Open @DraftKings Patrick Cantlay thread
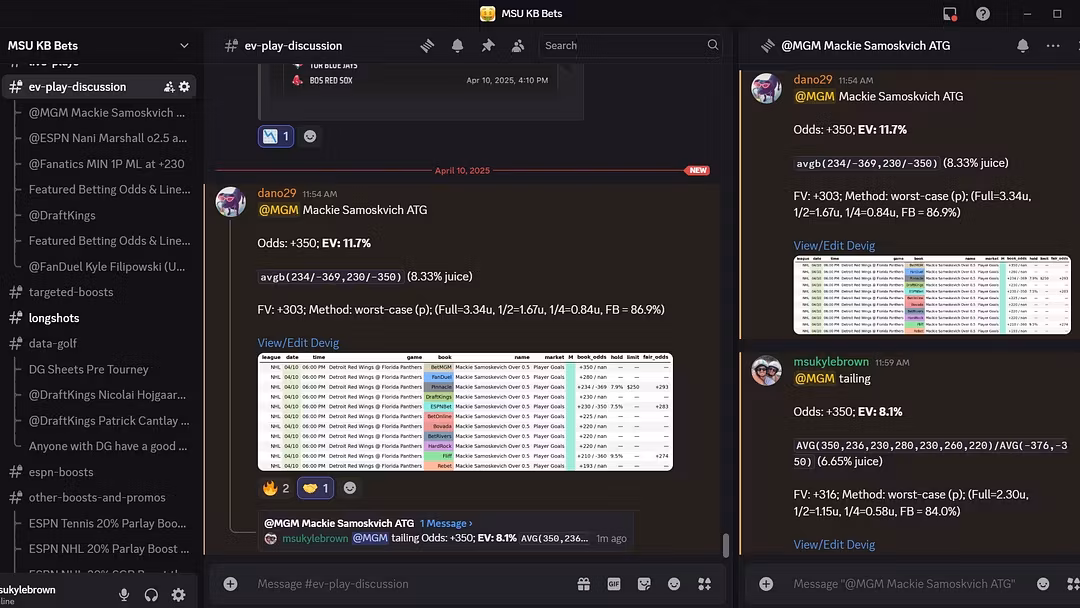 click(109, 421)
